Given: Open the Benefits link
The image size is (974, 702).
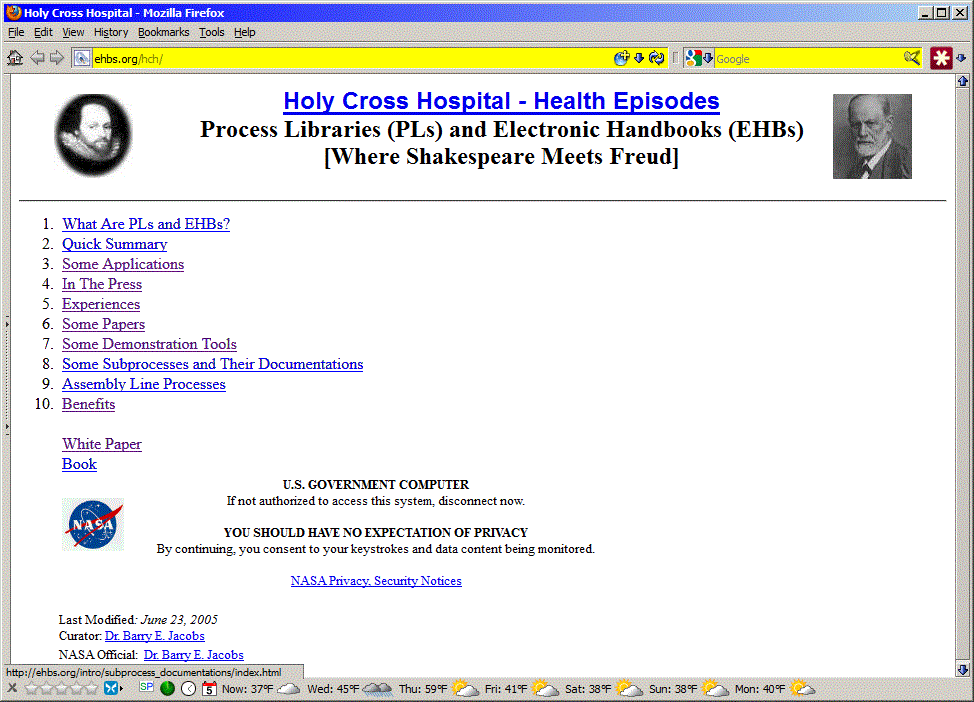Looking at the screenshot, I should point(88,404).
